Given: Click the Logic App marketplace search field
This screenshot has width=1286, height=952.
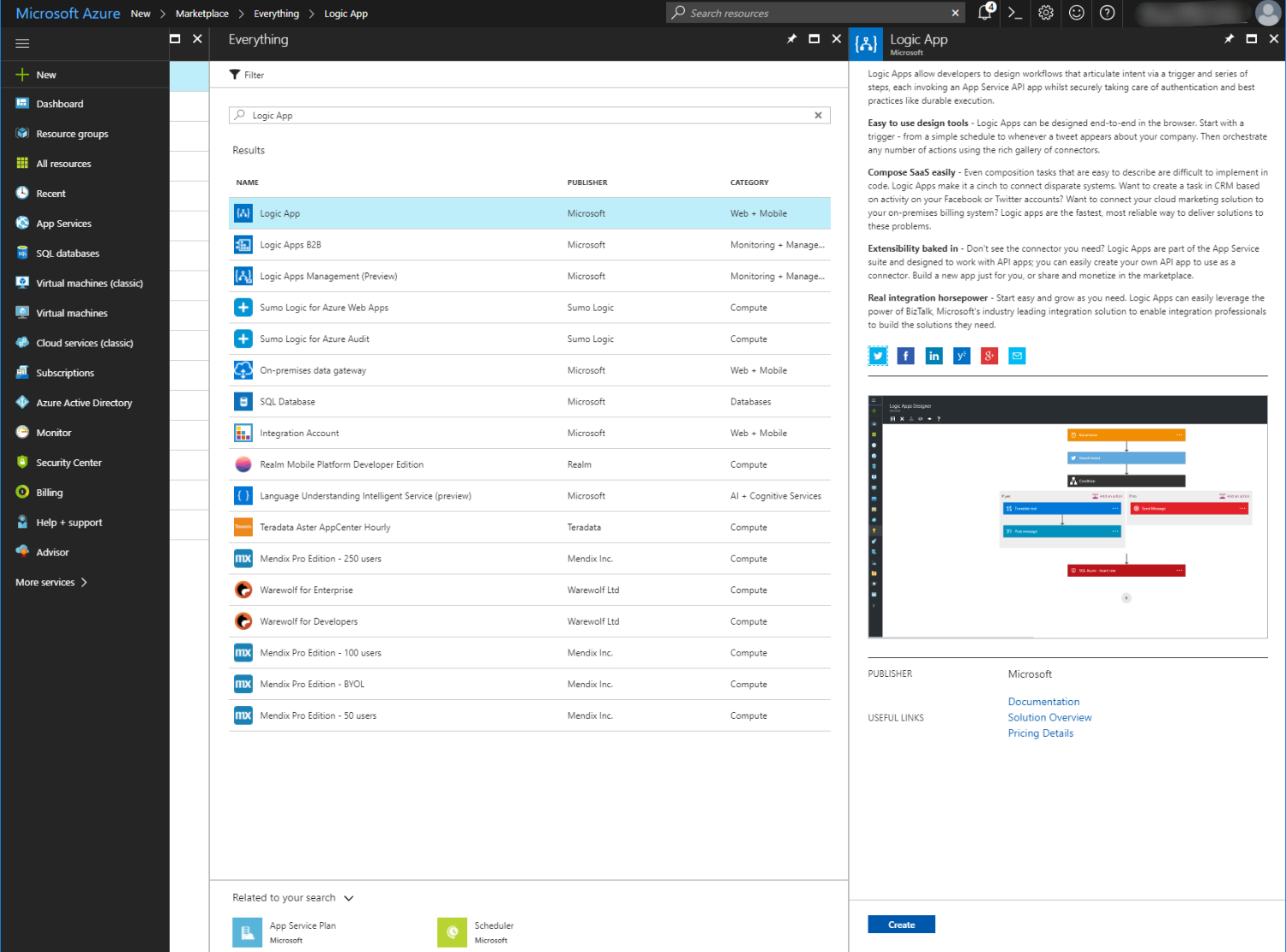Looking at the screenshot, I should (530, 115).
